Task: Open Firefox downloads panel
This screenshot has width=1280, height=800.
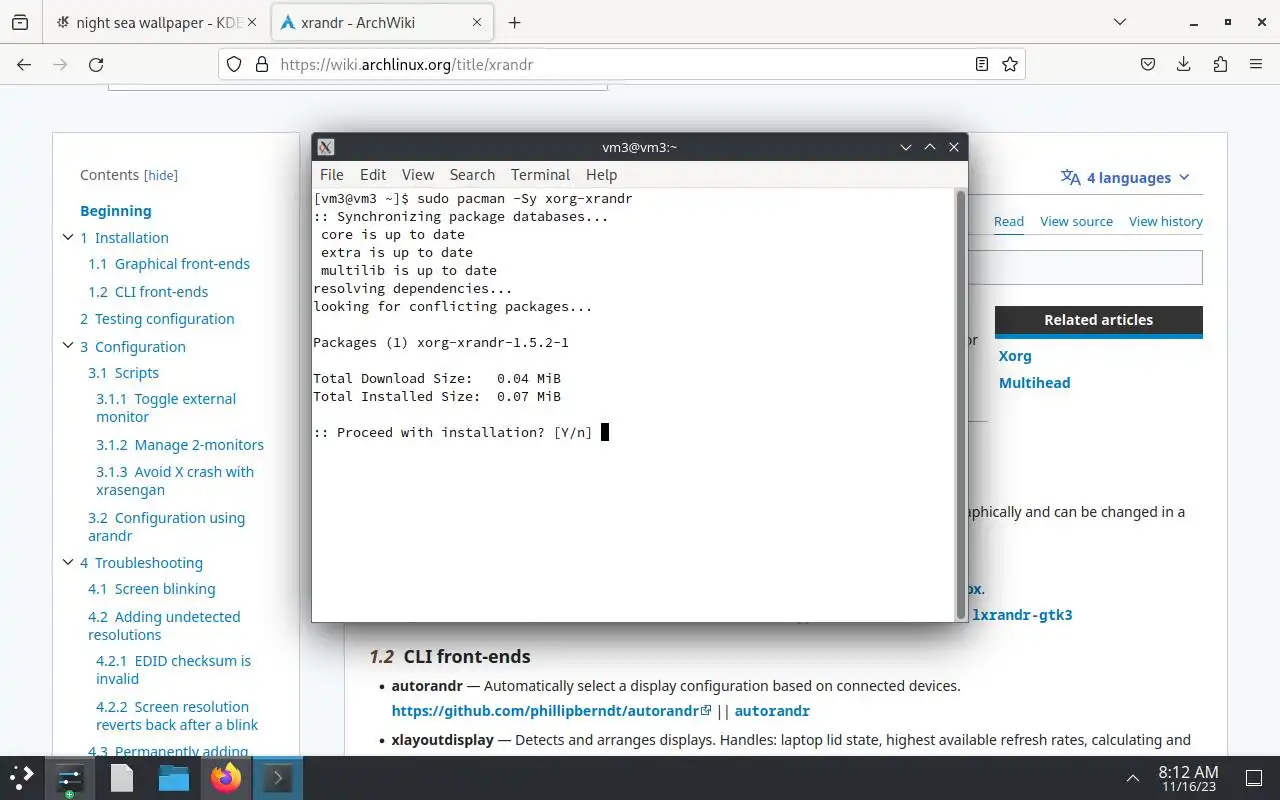Action: [1184, 64]
